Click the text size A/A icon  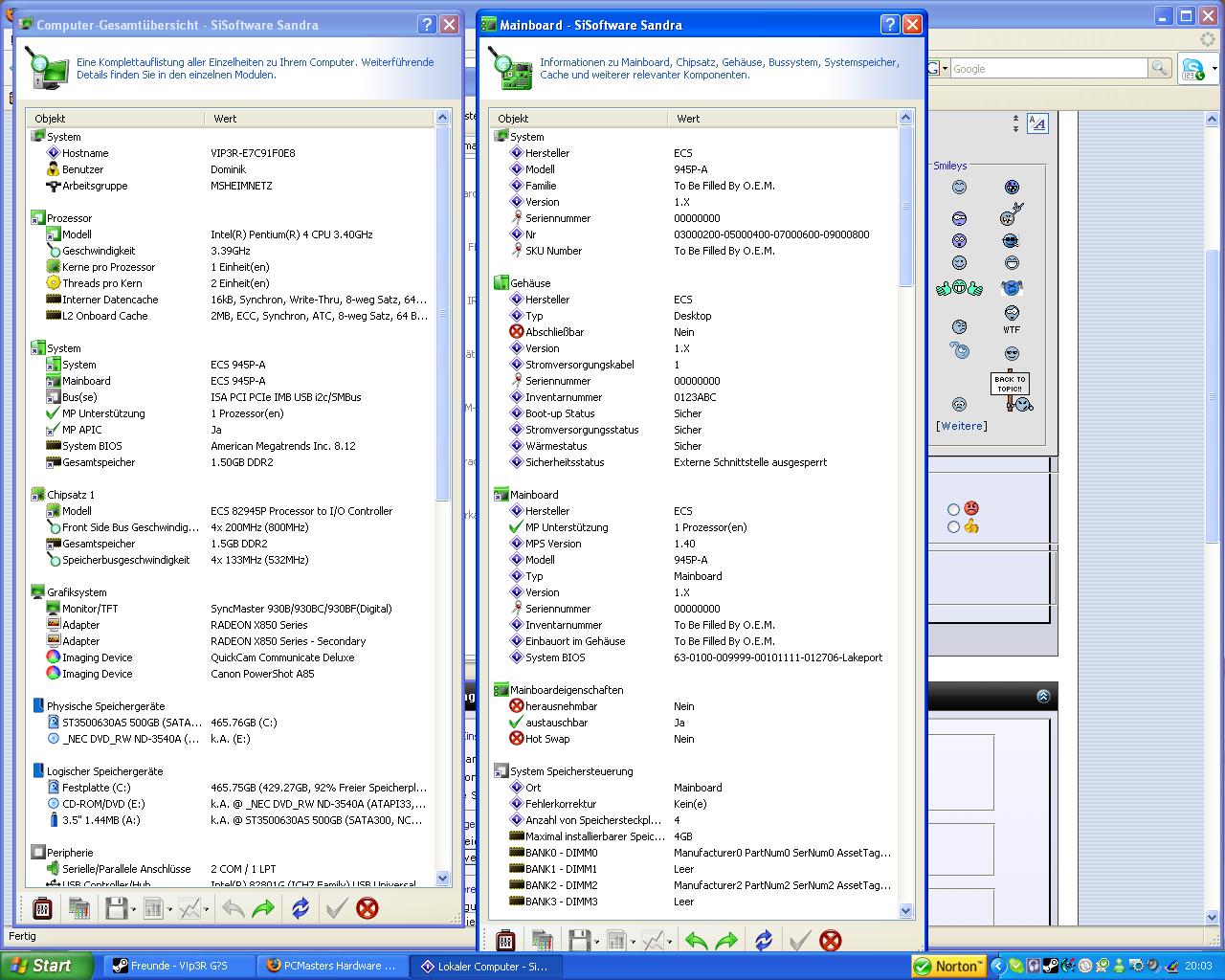point(1037,123)
